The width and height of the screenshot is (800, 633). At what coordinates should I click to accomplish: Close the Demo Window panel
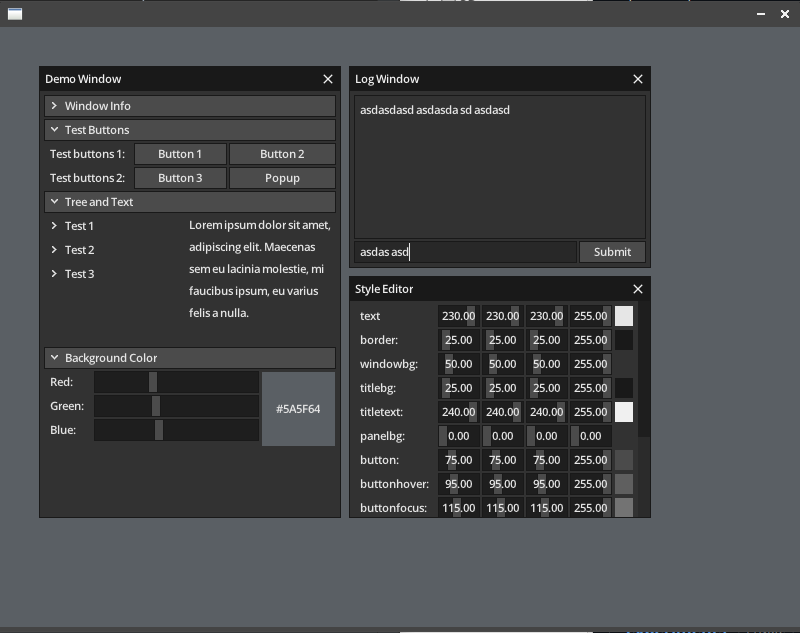328,79
